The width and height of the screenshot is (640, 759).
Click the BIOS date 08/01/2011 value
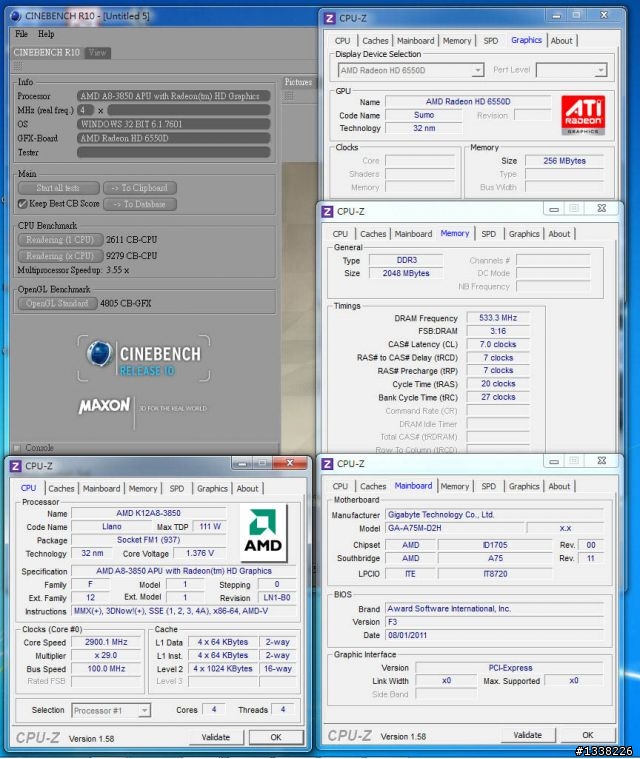[495, 635]
